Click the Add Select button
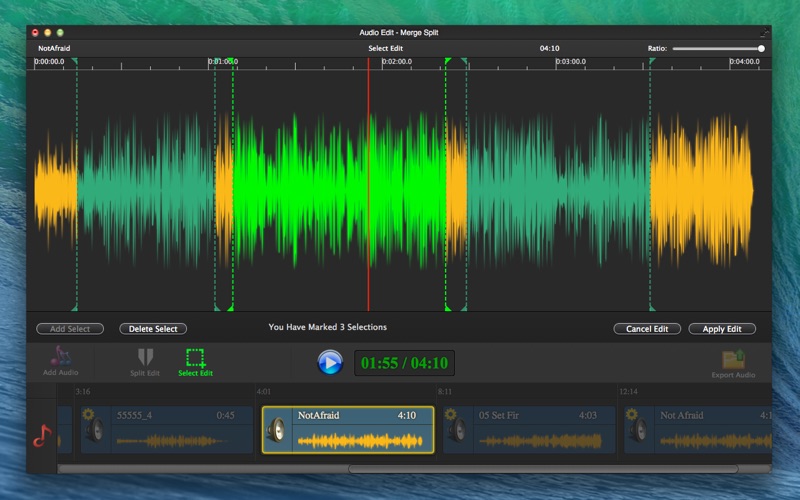800x500 pixels. (x=70, y=329)
